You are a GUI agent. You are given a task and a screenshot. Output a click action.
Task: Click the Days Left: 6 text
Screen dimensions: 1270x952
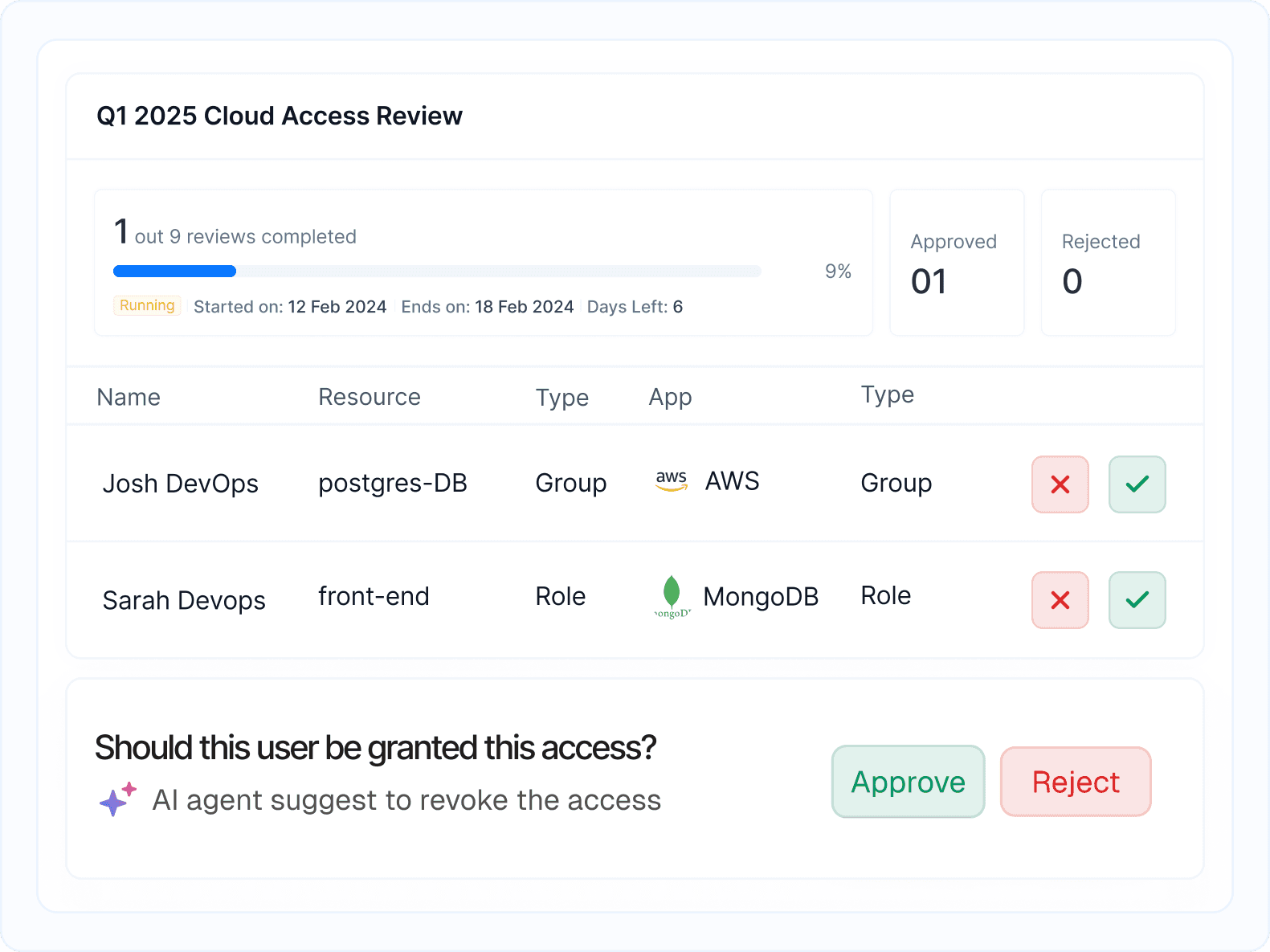coord(635,307)
